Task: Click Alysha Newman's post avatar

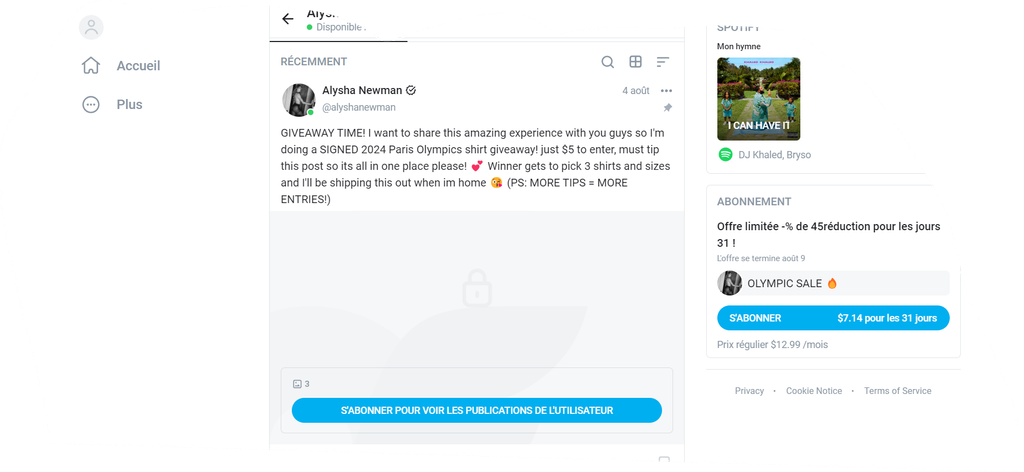Action: (x=298, y=100)
